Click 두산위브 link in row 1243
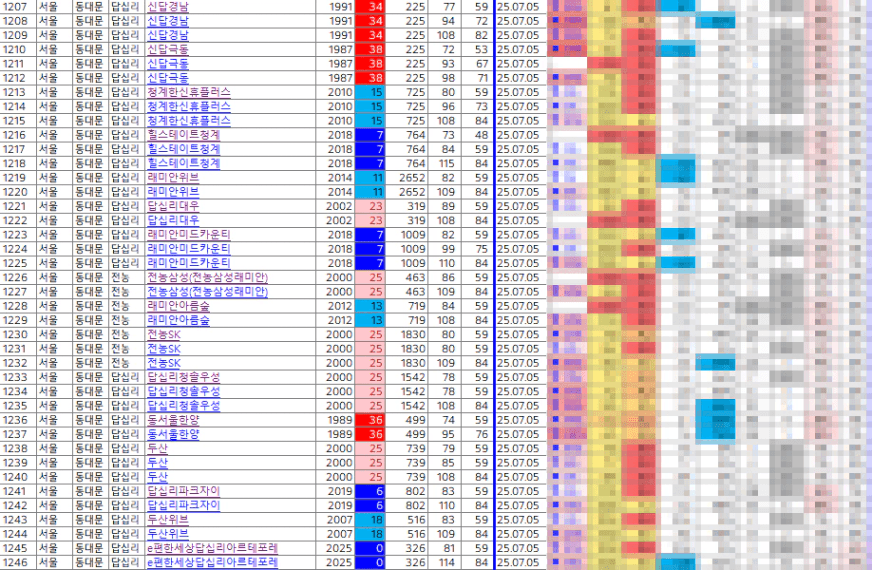The image size is (872, 570). point(167,519)
